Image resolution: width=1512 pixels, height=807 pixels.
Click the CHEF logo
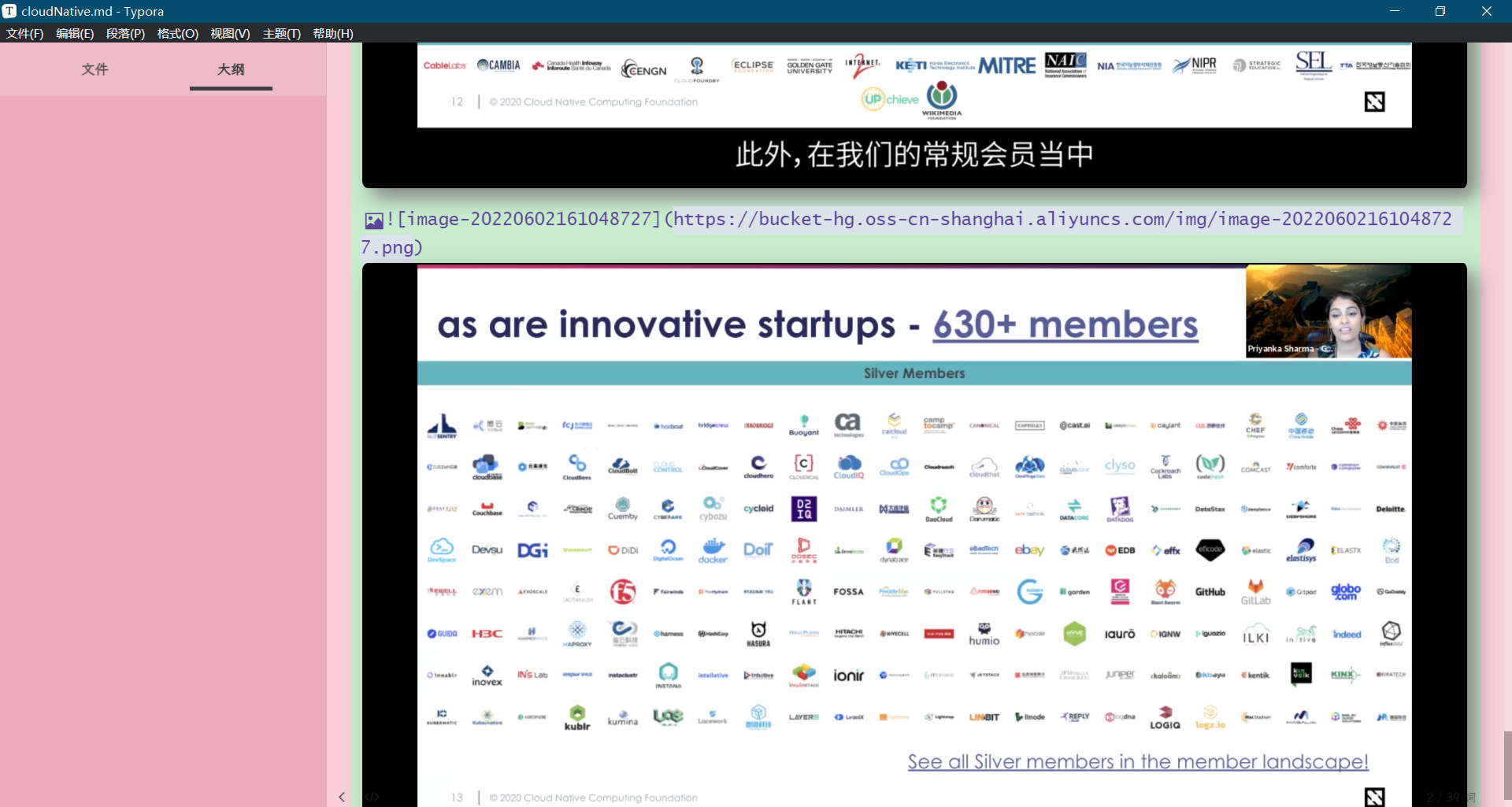[1255, 424]
